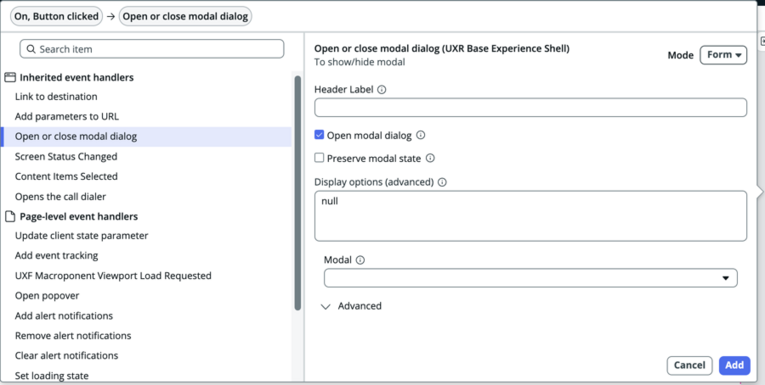Screen dimensions: 765x385
Task: Click the To show/hide modal description
Action: pos(360,62)
